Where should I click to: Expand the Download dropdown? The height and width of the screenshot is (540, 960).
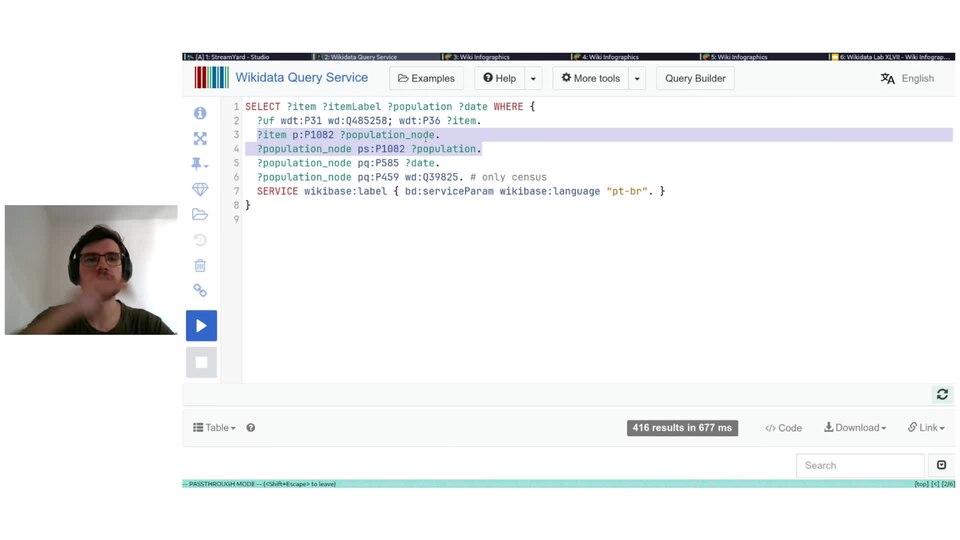pyautogui.click(x=855, y=428)
